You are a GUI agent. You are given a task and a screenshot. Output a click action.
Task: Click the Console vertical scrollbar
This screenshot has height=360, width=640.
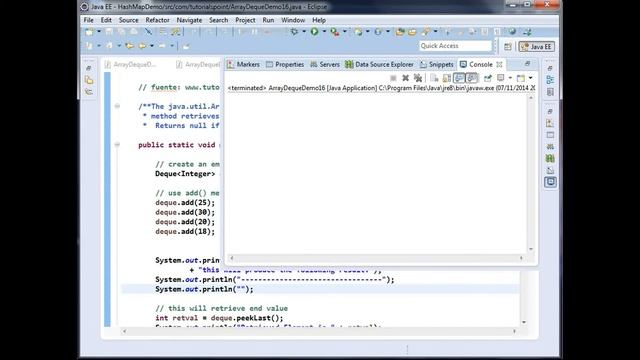(x=531, y=173)
